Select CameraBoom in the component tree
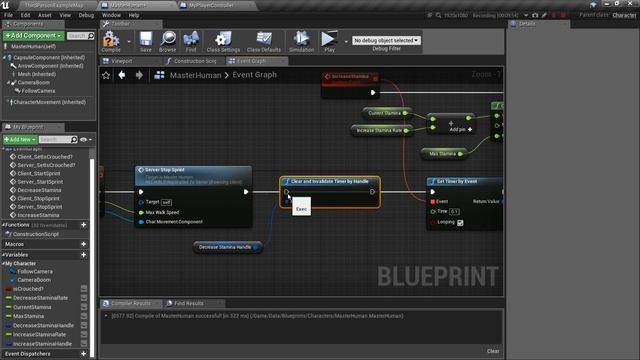The height and width of the screenshot is (360, 640). click(x=33, y=82)
